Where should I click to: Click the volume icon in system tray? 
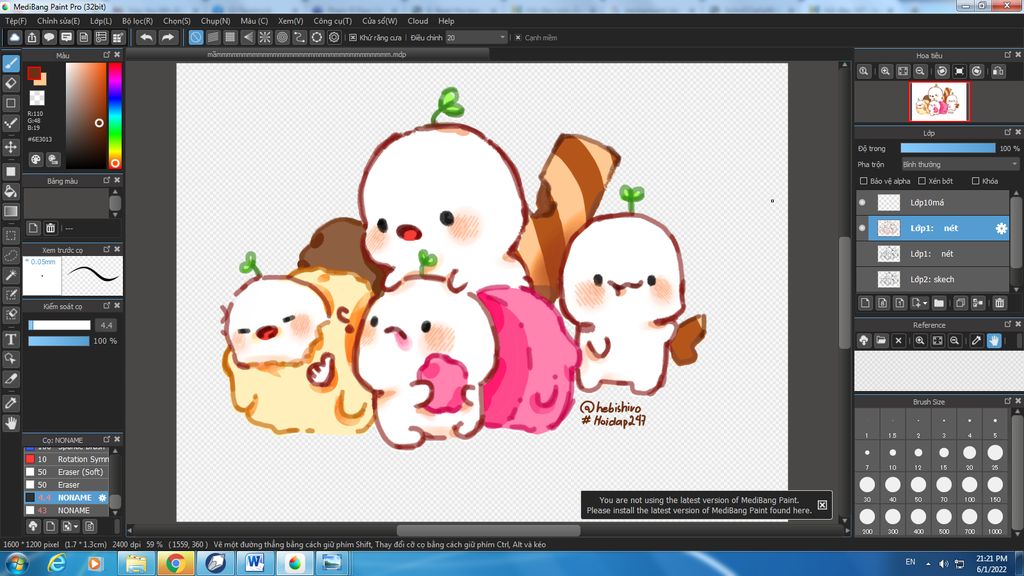pyautogui.click(x=943, y=563)
